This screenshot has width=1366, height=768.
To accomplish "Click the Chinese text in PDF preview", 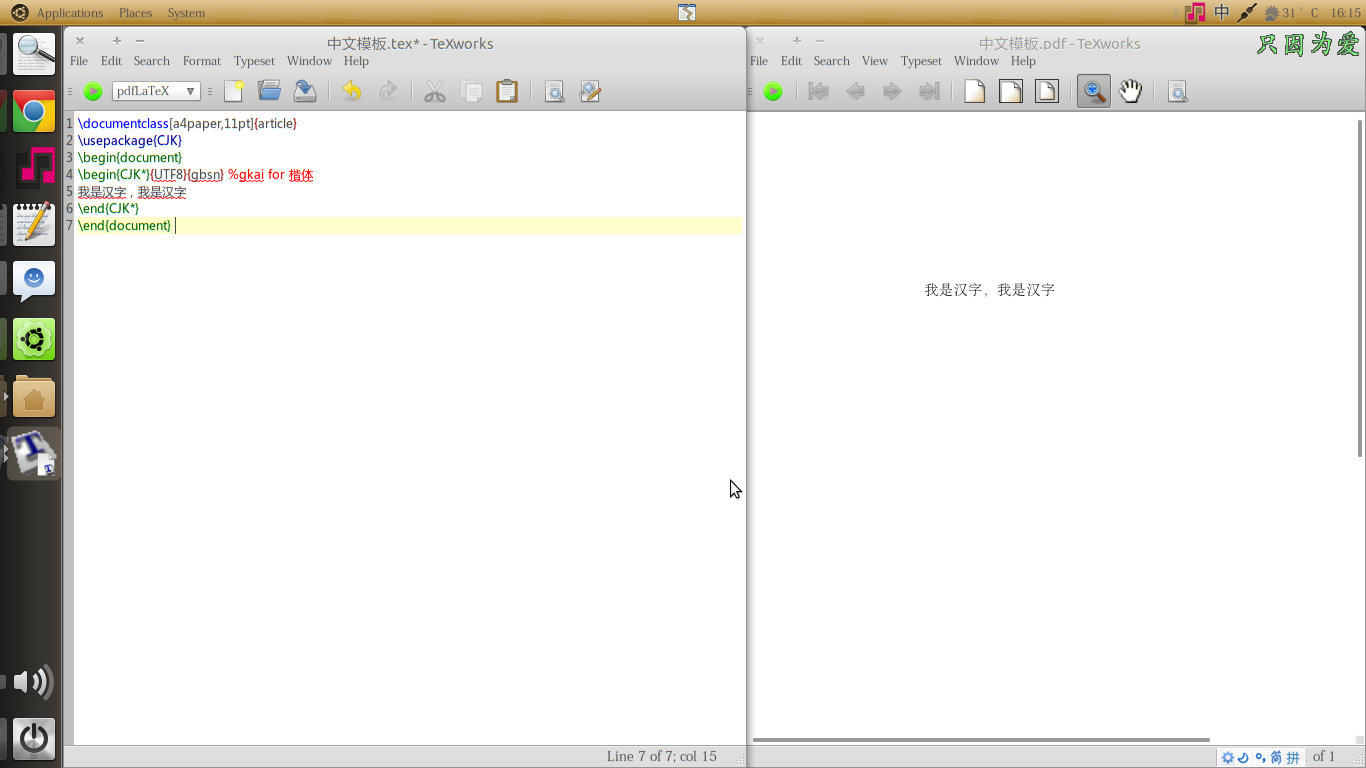I will click(x=990, y=290).
